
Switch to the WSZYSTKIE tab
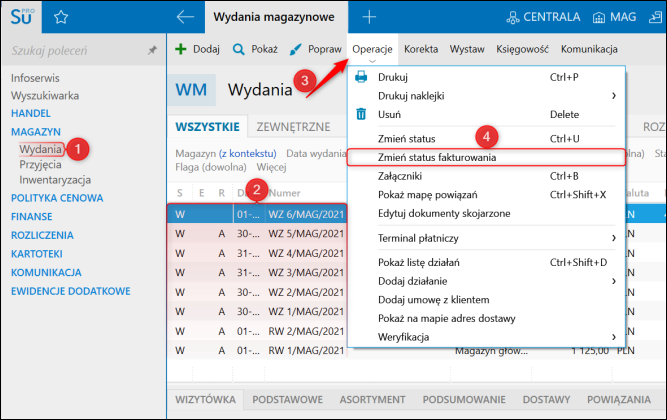pyautogui.click(x=208, y=127)
